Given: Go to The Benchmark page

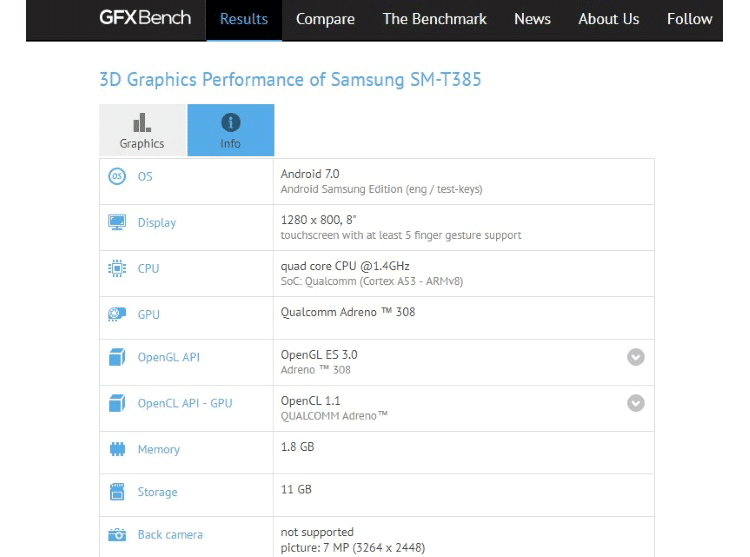Looking at the screenshot, I should click(x=434, y=19).
